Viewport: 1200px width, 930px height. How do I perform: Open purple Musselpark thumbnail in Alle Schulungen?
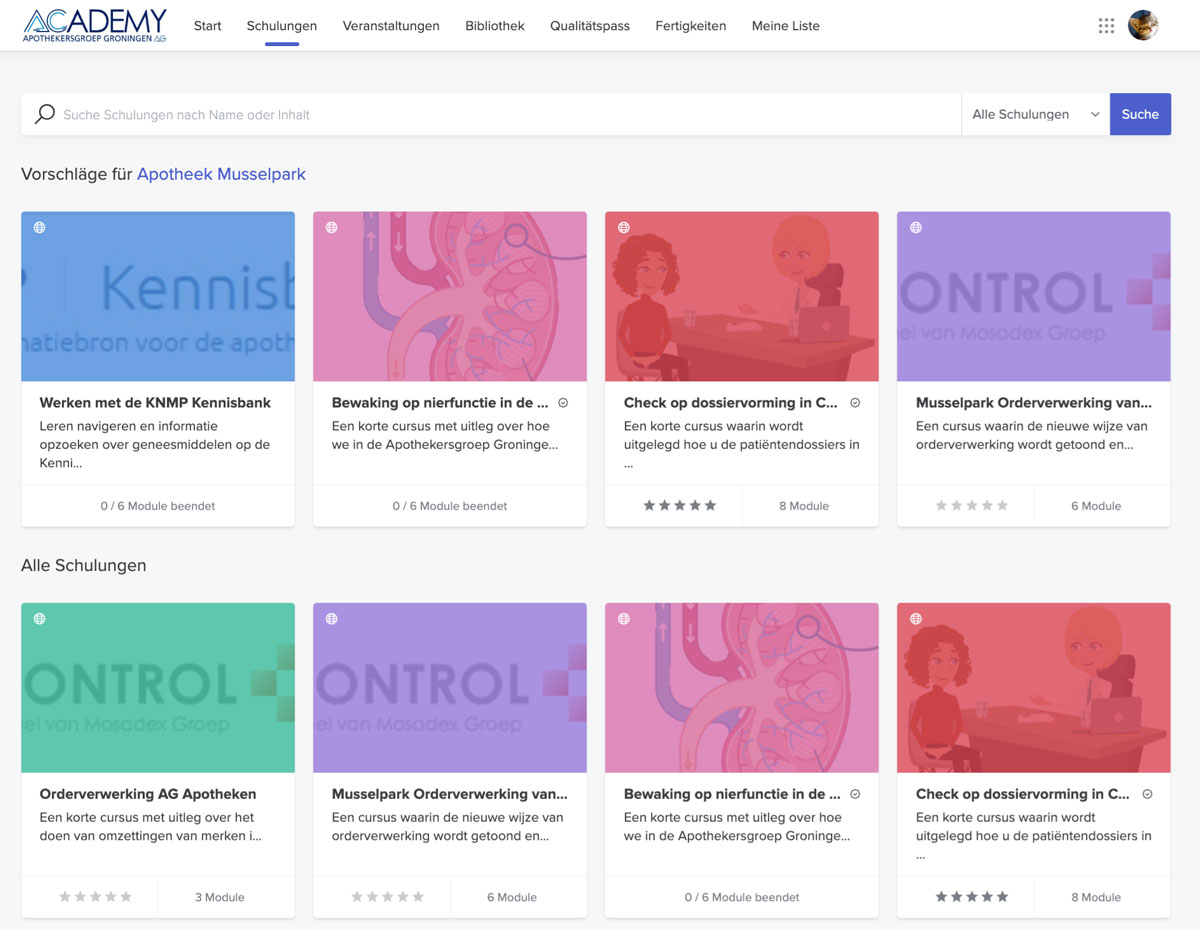450,687
